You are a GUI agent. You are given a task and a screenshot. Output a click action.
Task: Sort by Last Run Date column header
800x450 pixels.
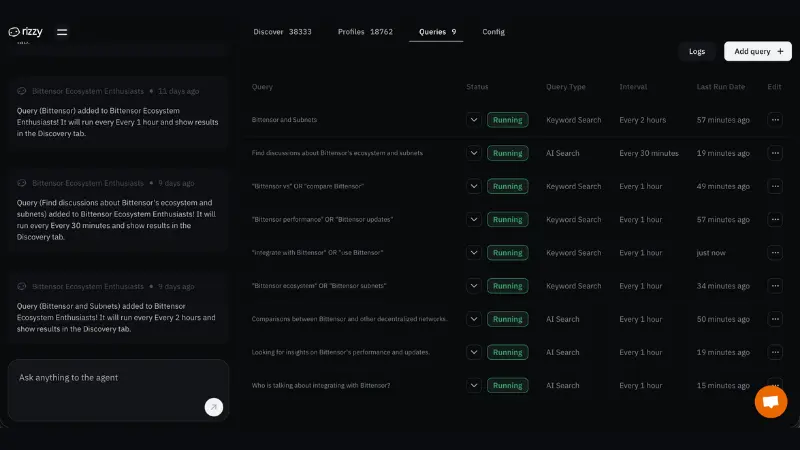pyautogui.click(x=720, y=87)
